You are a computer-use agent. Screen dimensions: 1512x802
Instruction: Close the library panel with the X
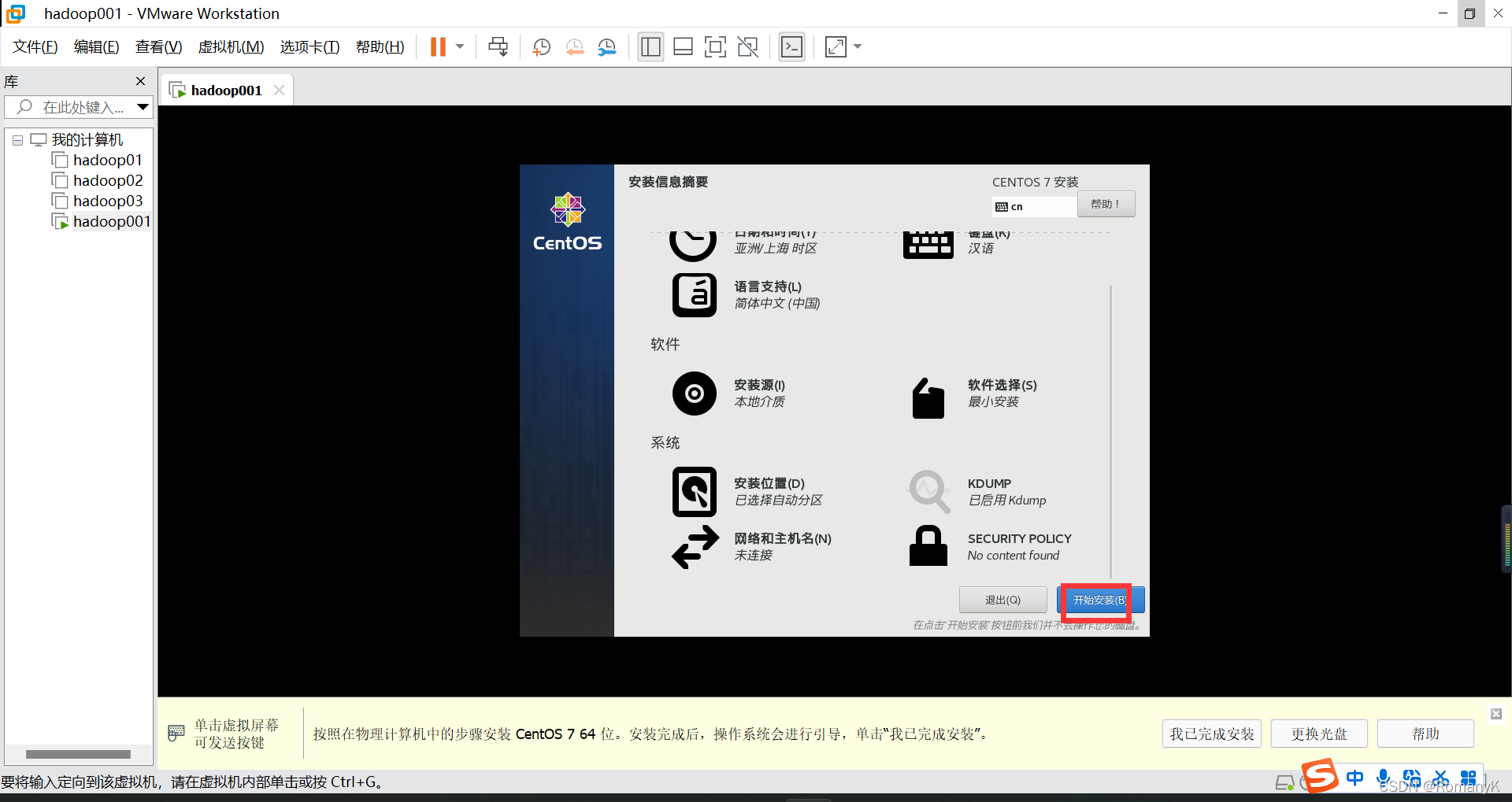[x=141, y=81]
